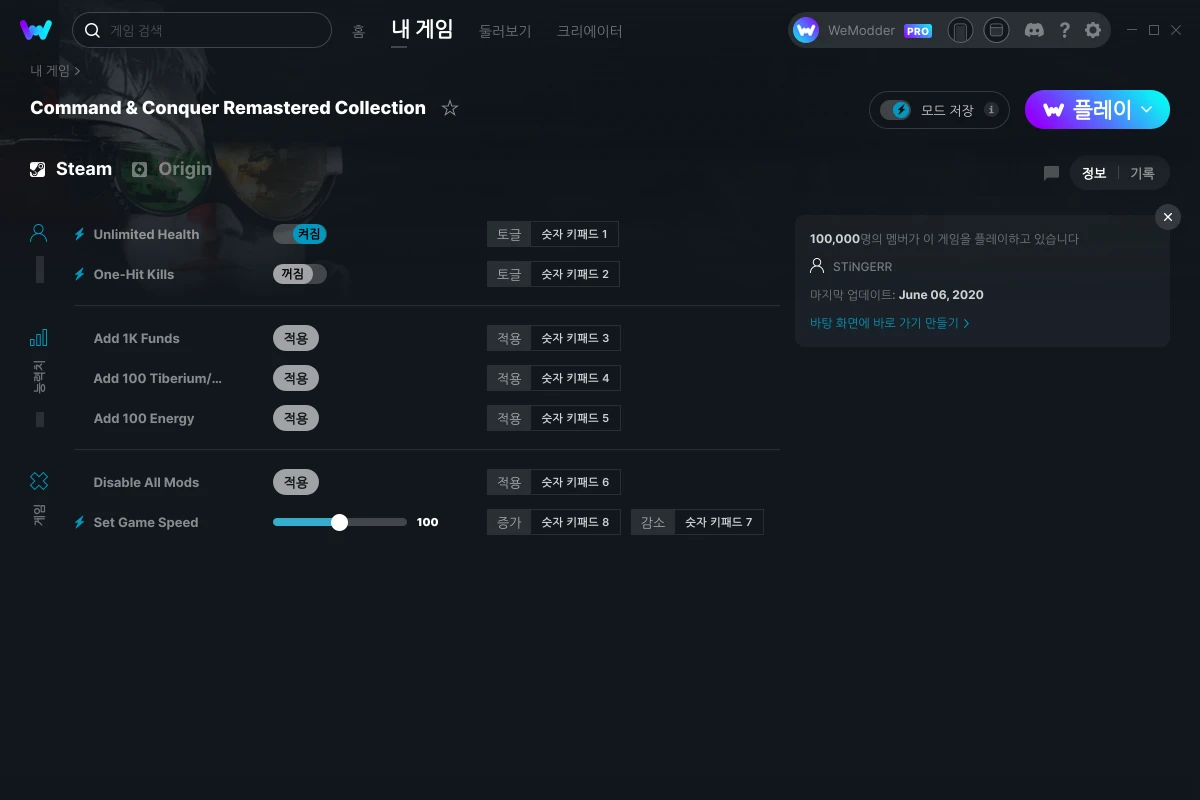
Task: Open the Discord icon in the header
Action: (x=1035, y=30)
